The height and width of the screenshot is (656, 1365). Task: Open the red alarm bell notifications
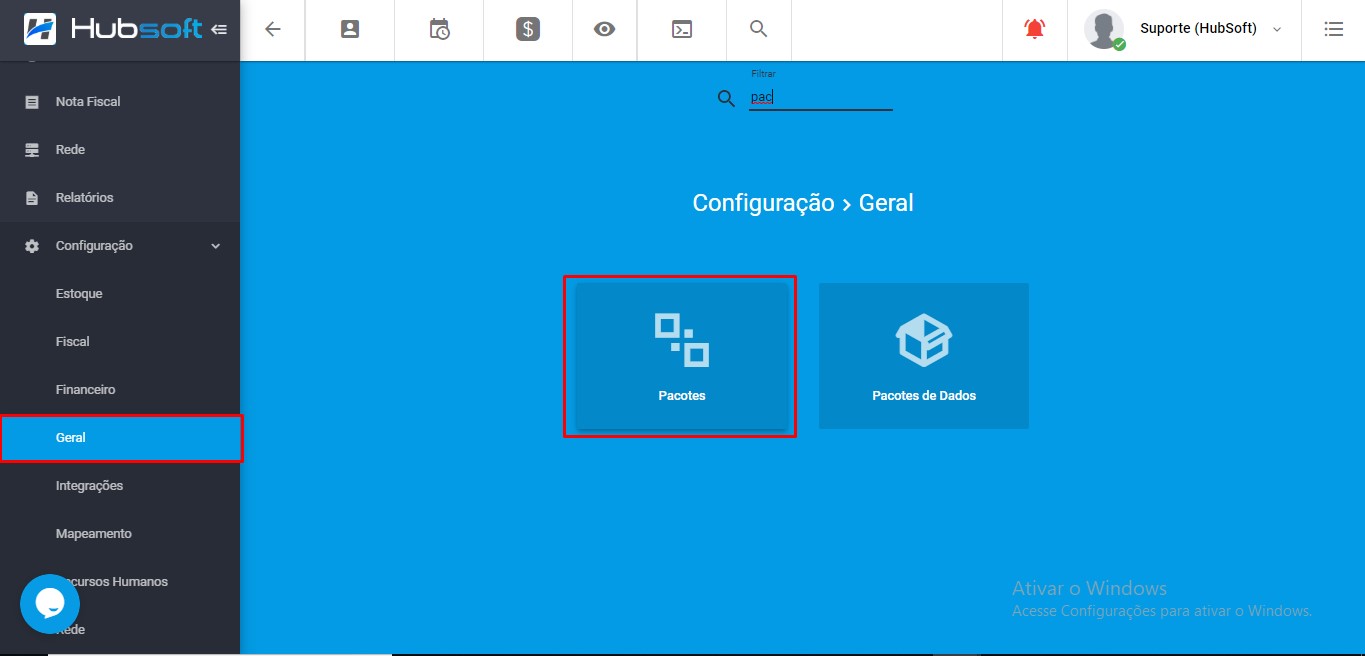pos(1034,29)
